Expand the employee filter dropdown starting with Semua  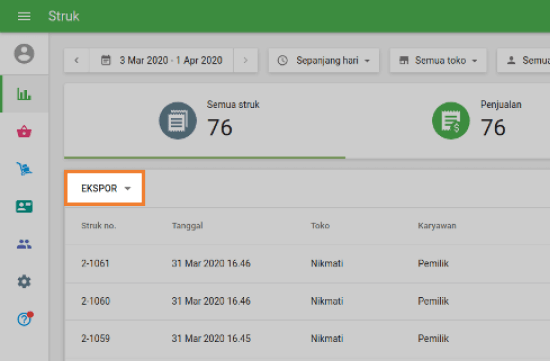(x=524, y=60)
